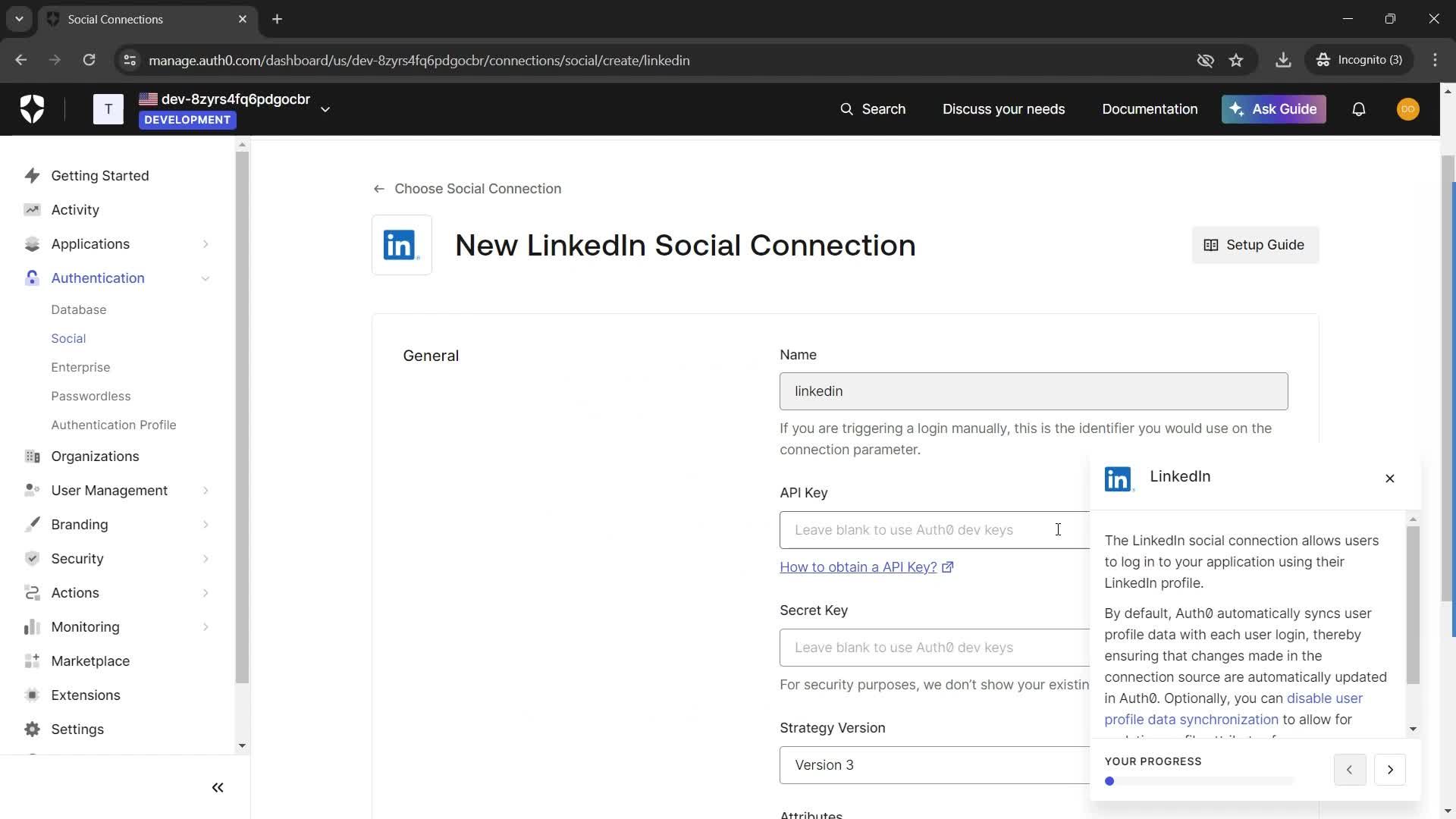The image size is (1456, 819).
Task: Expand the Branding submenu arrow
Action: point(206,525)
